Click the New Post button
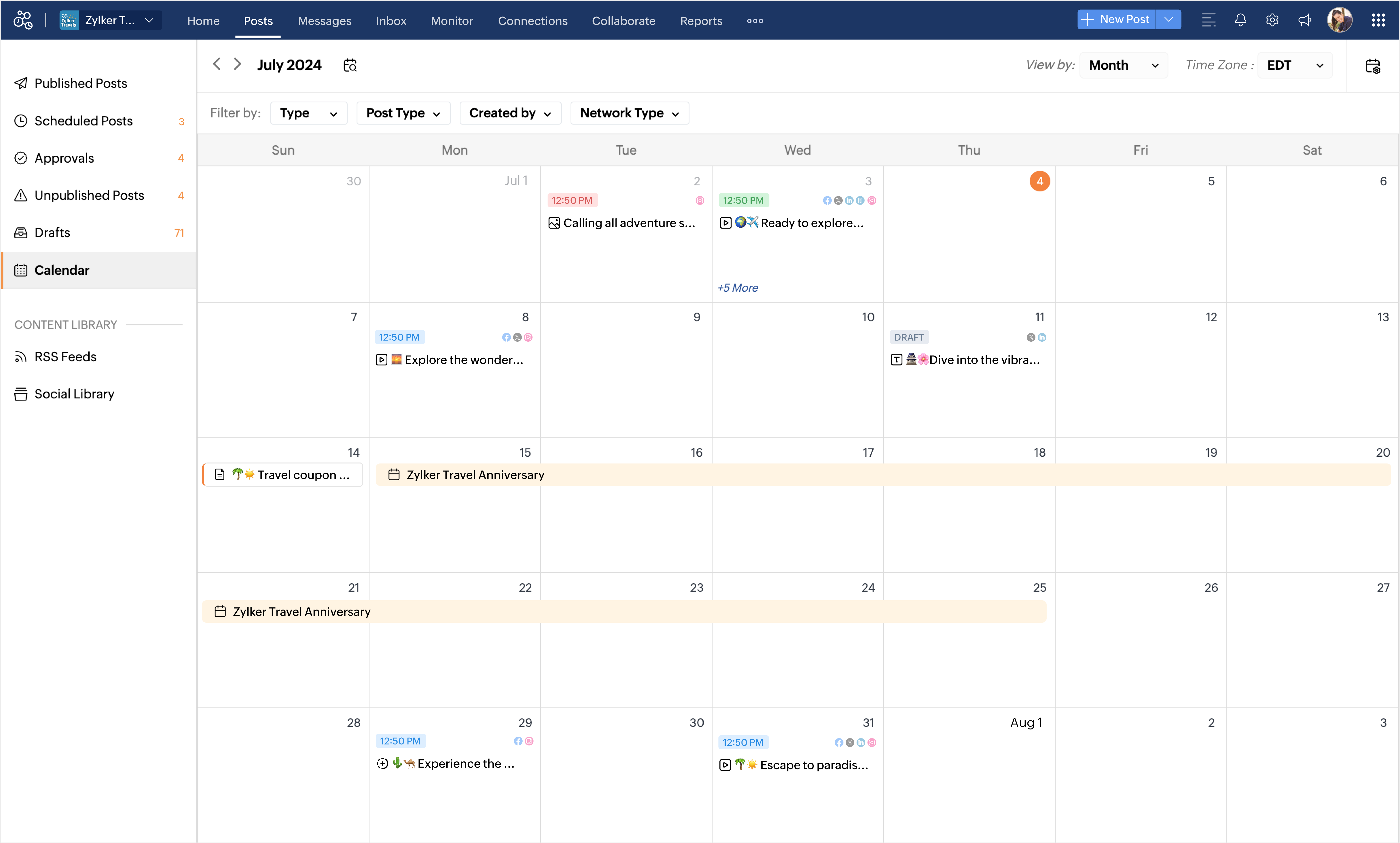 [x=1116, y=20]
